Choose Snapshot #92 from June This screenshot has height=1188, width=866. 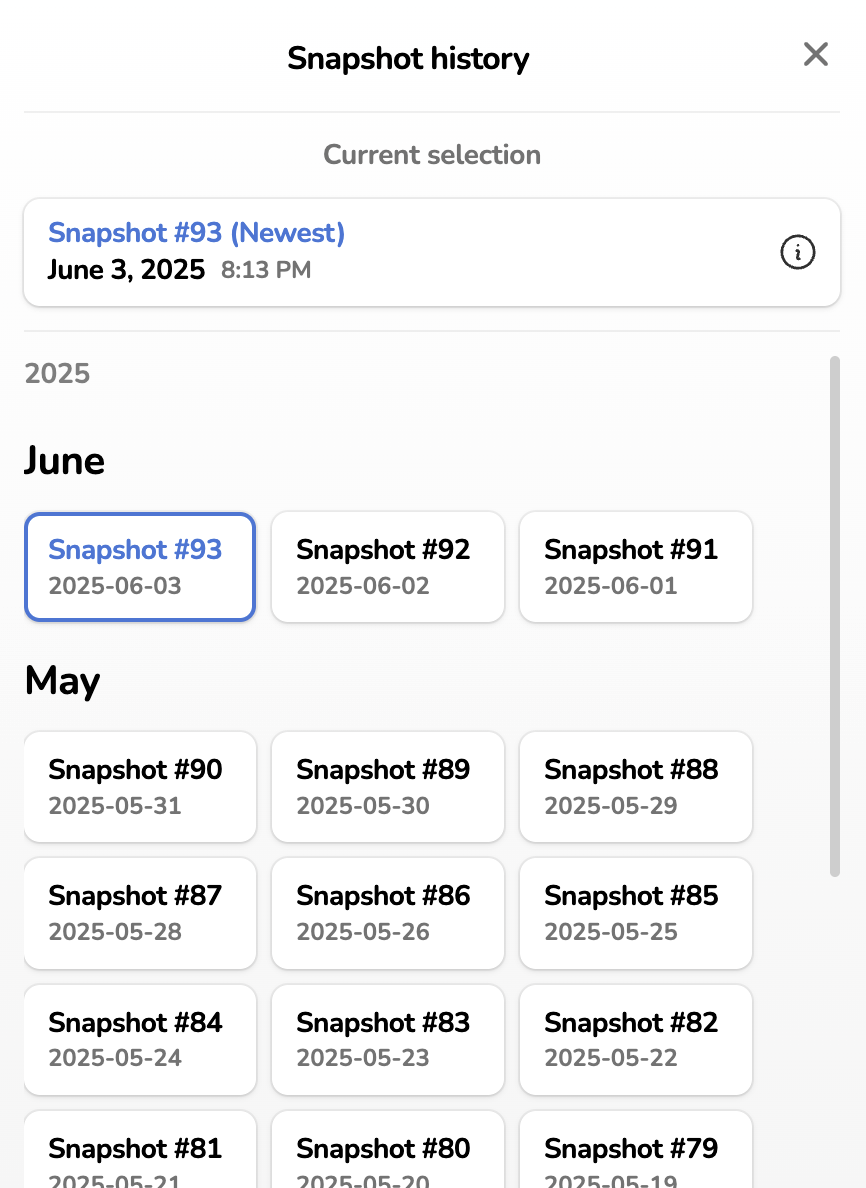tap(388, 567)
